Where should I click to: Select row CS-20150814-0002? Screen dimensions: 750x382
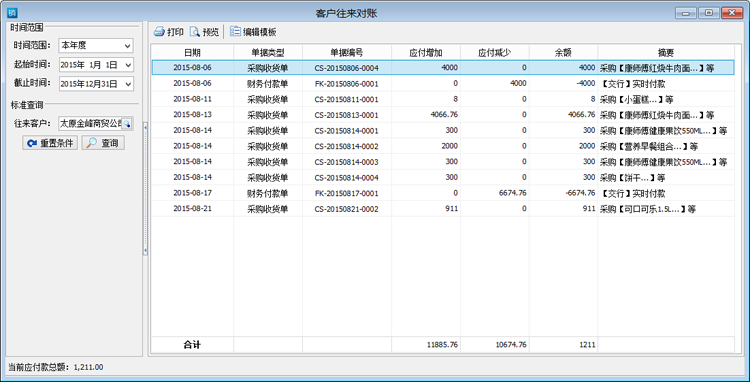click(443, 146)
